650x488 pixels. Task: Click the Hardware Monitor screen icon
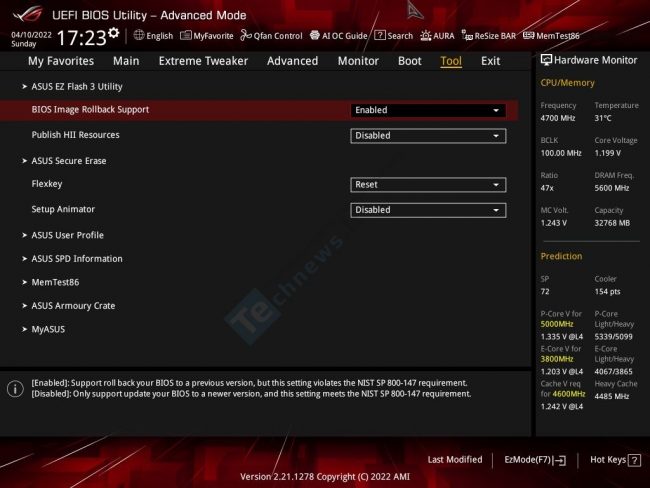click(x=546, y=60)
